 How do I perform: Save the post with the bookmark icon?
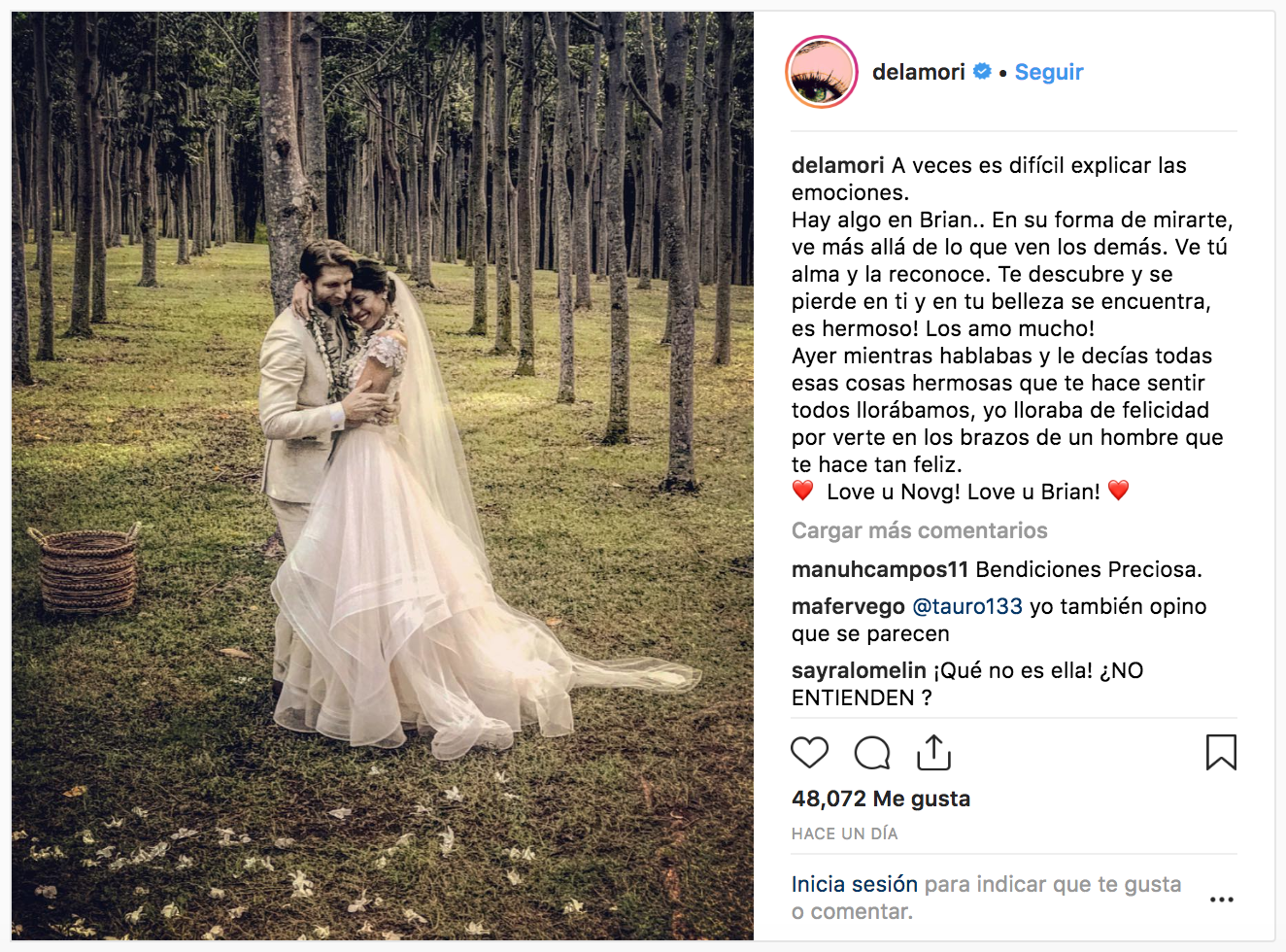point(1221,753)
